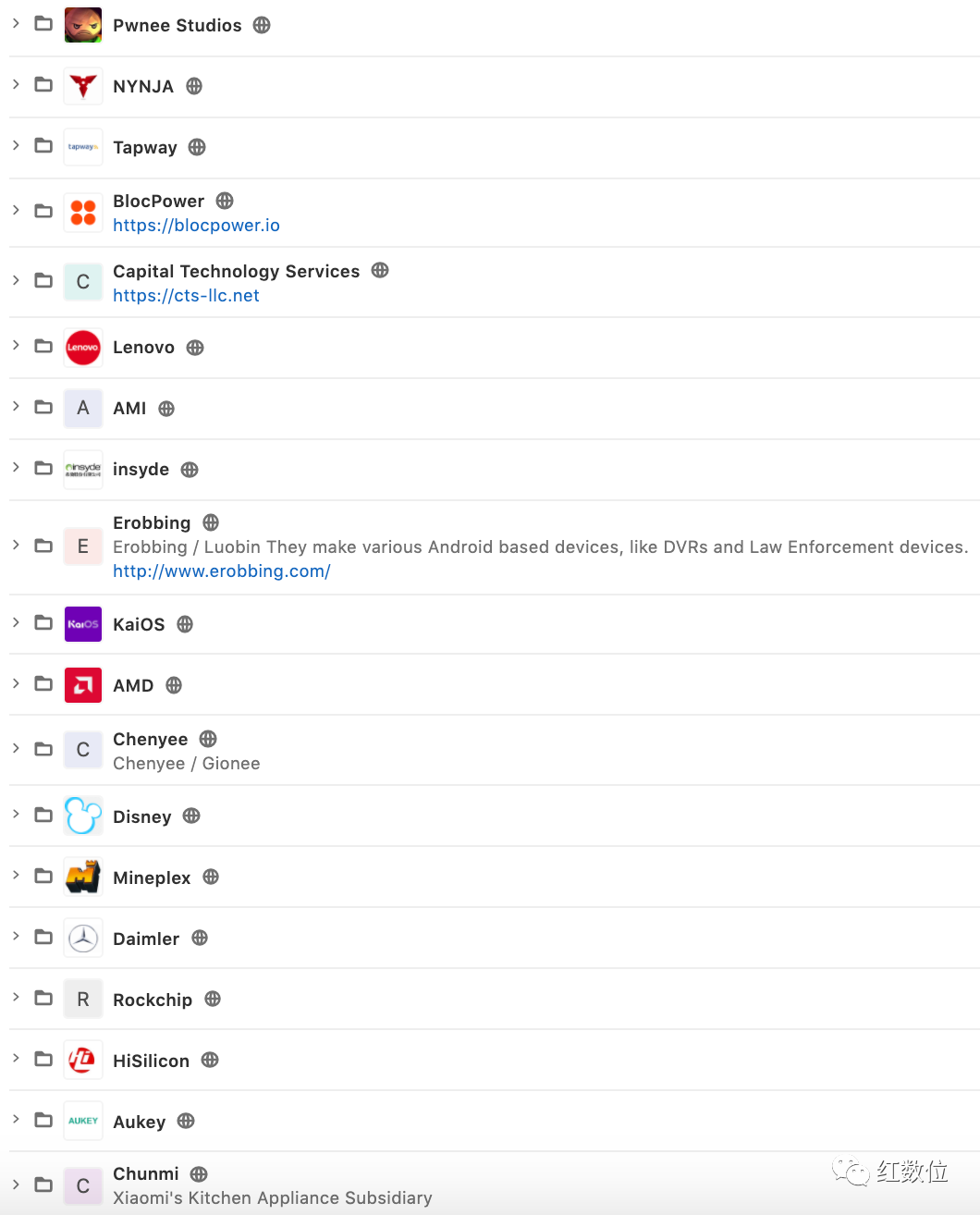980x1215 pixels.
Task: Open the Lenovo group
Action: point(143,348)
